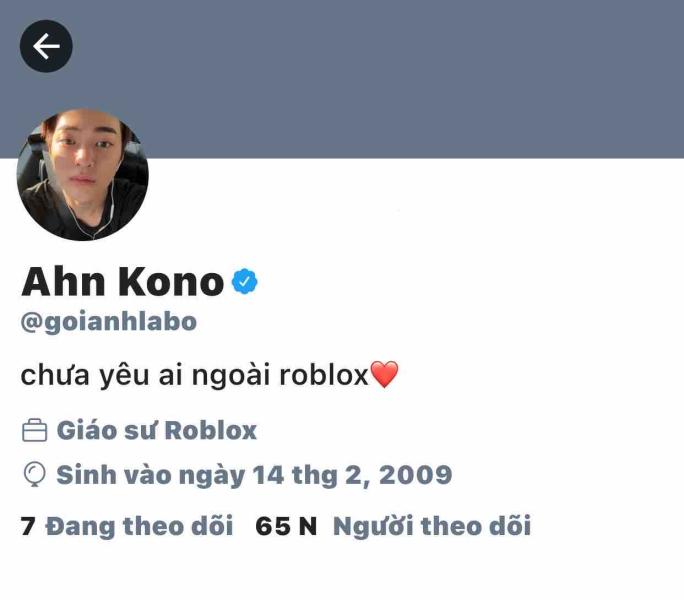Screen dimensions: 684x600
Task: Select the display name Ahn Kono
Action: 123,281
